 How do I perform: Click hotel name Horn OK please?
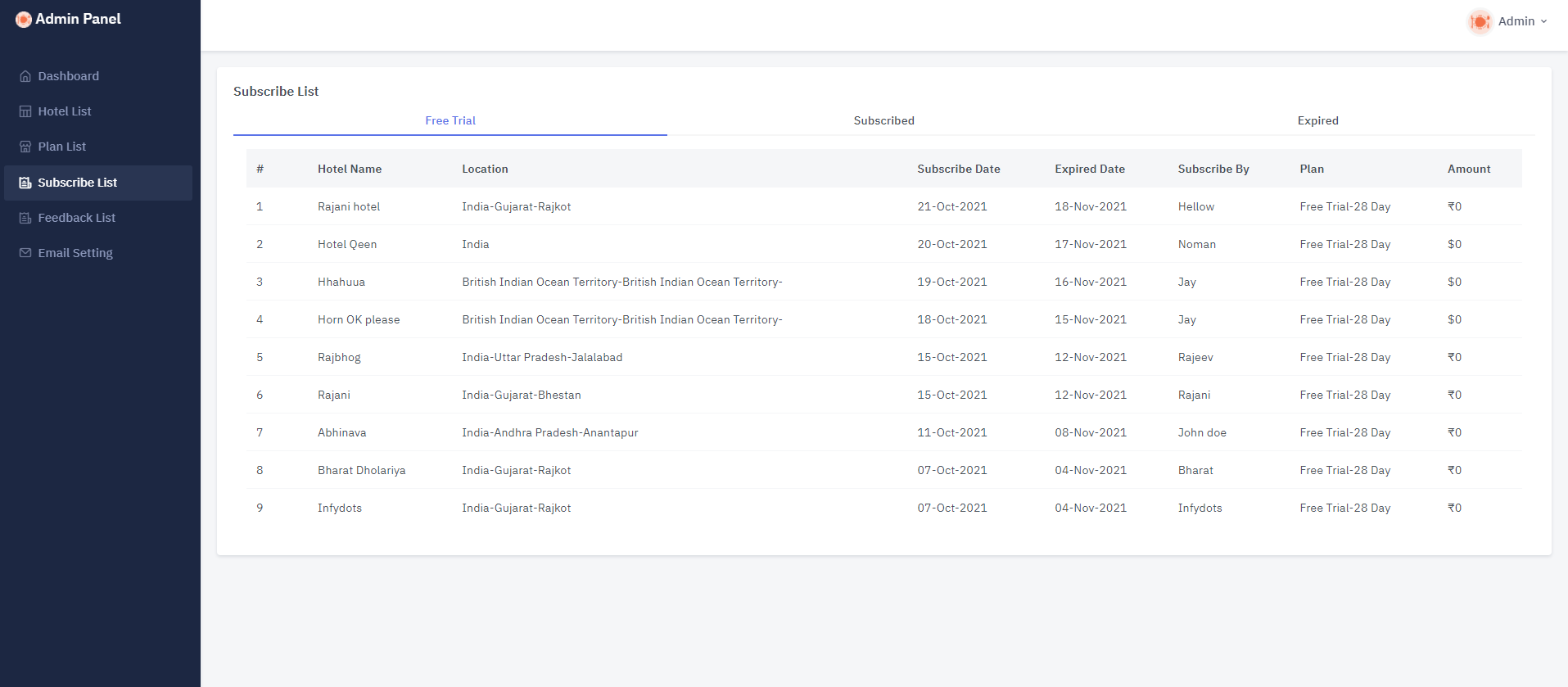(359, 319)
